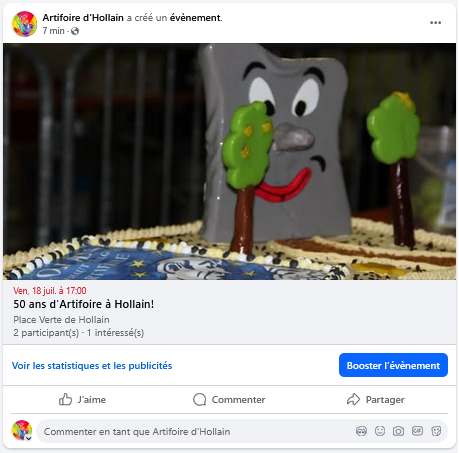Click the Artifoire d'Hollain page name
Screen dimensions: 459x453
point(83,18)
